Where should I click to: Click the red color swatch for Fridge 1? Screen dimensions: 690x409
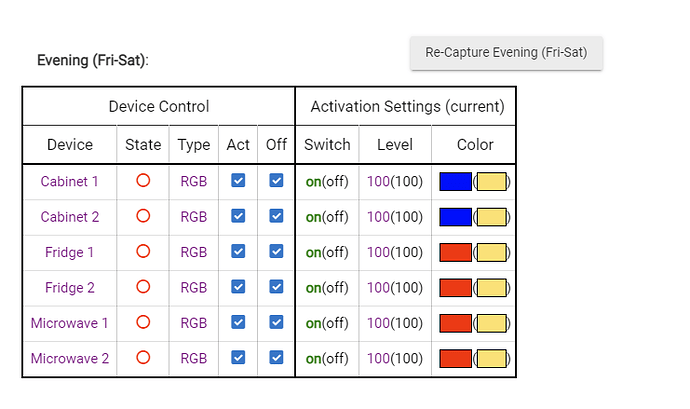point(455,252)
